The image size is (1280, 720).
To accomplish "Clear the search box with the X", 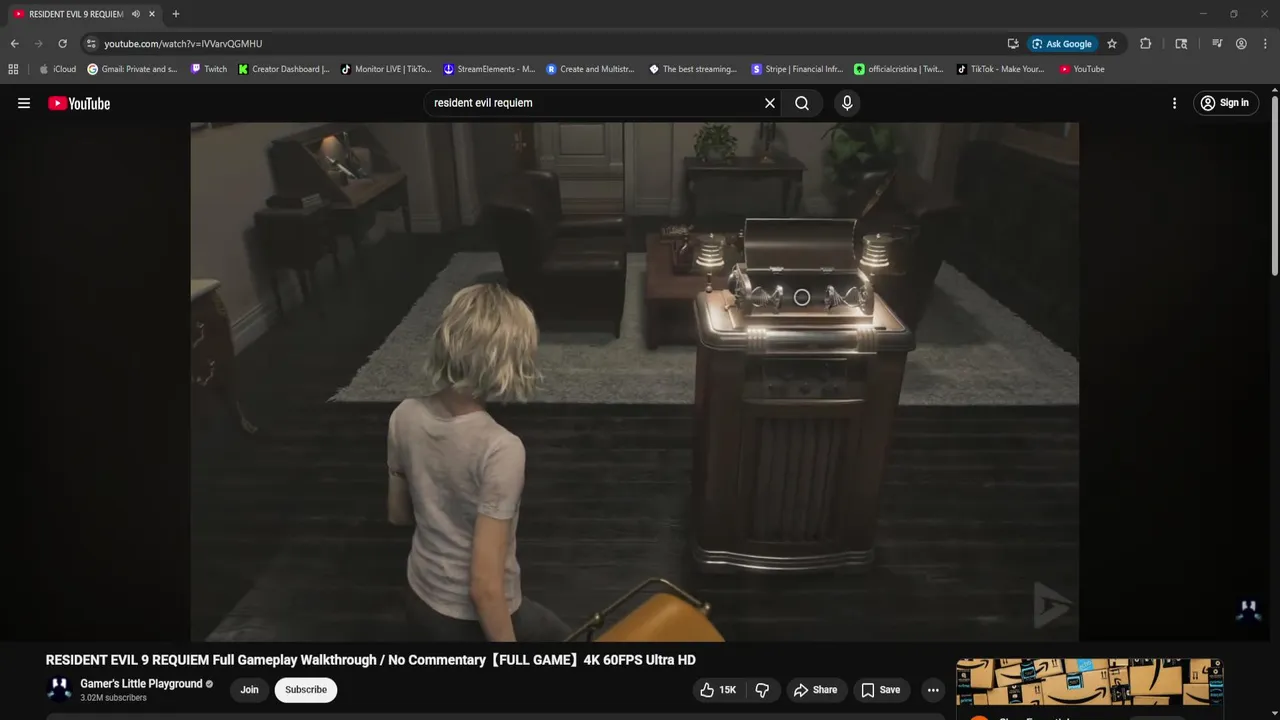I will coord(770,103).
